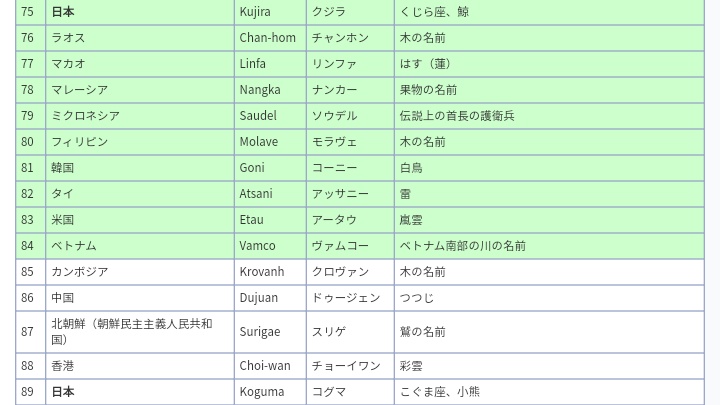Viewport: 720px width, 405px height.
Task: Click the Atsani name cell
Action: point(270,194)
